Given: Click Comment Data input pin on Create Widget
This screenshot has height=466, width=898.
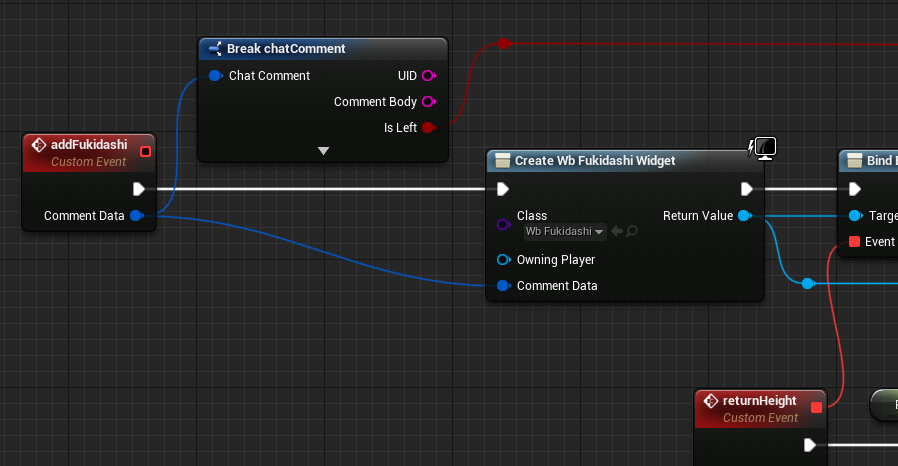Looking at the screenshot, I should [503, 285].
